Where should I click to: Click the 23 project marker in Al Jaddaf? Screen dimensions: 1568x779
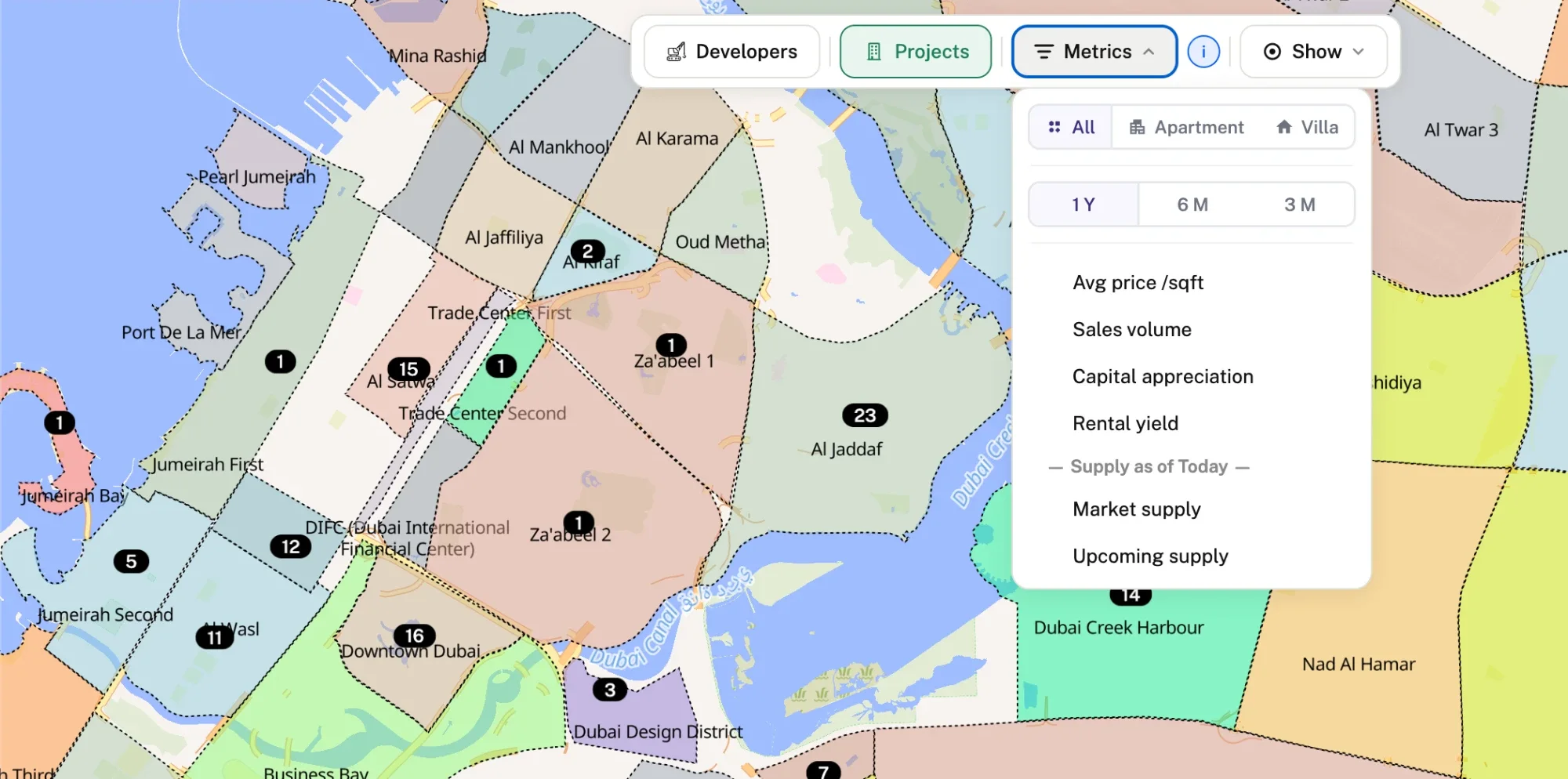865,415
